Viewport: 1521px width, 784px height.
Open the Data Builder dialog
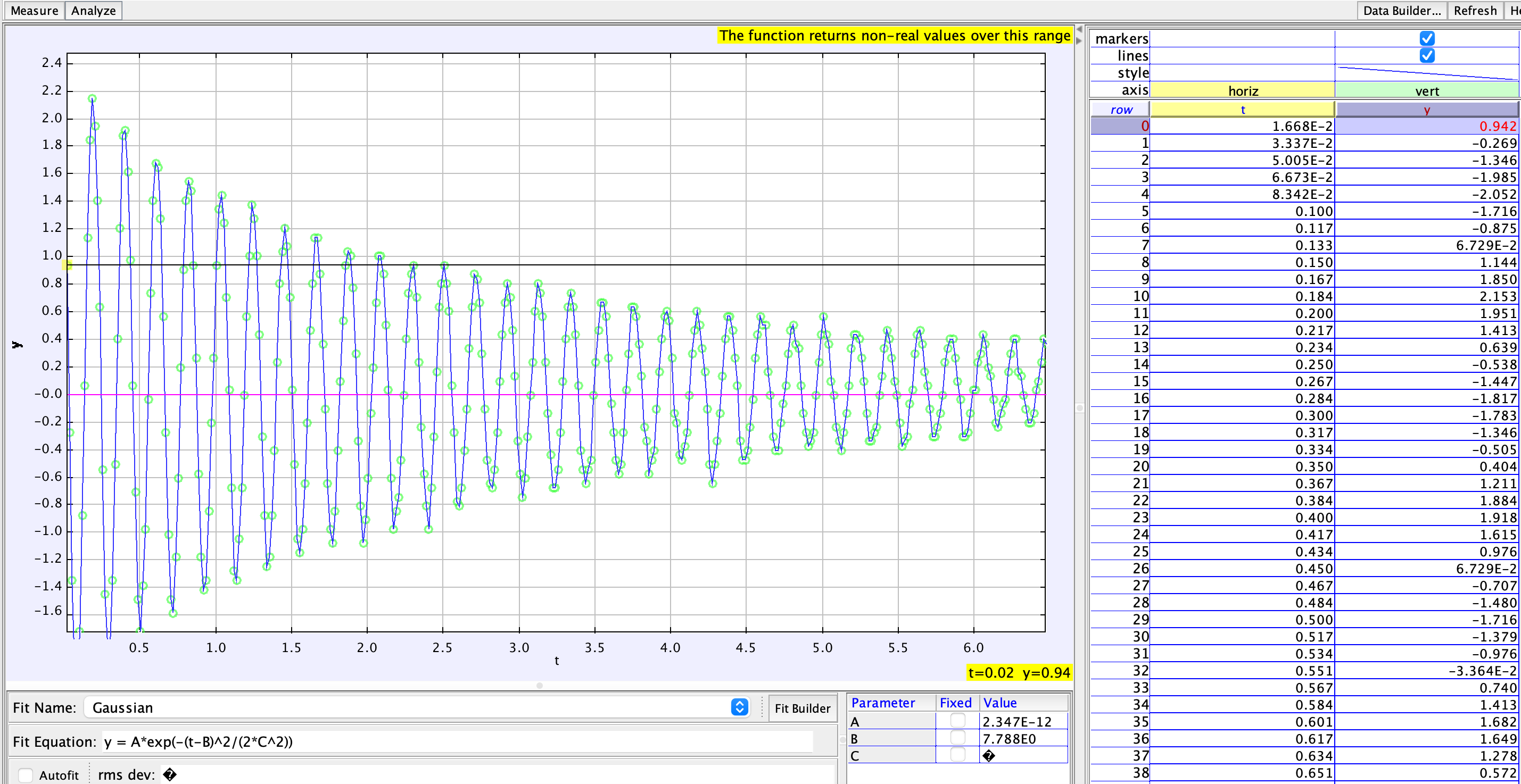click(1401, 11)
